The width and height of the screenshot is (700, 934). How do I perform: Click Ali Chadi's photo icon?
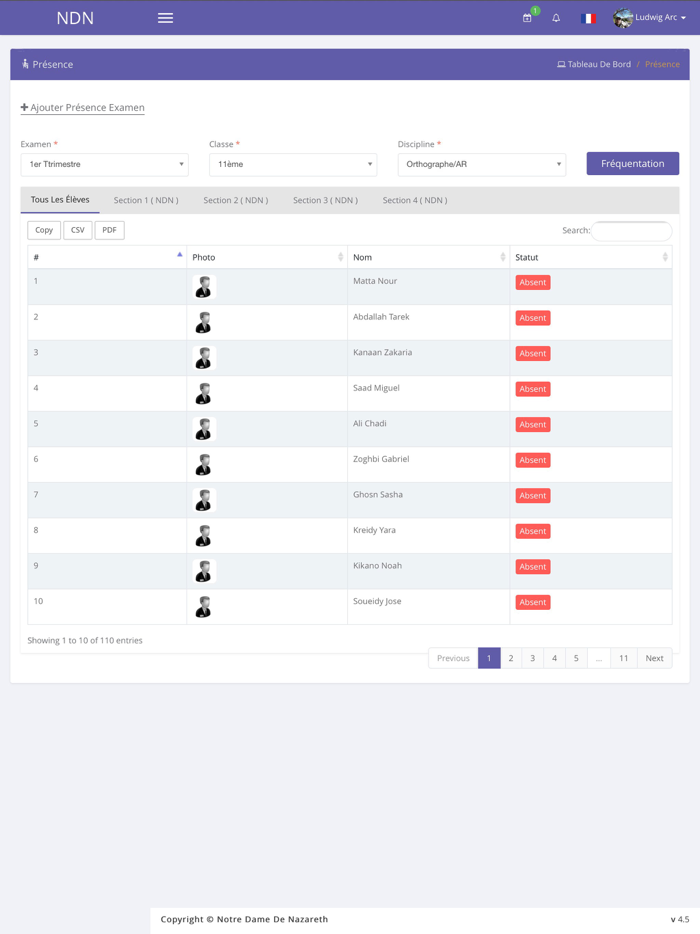coord(204,429)
